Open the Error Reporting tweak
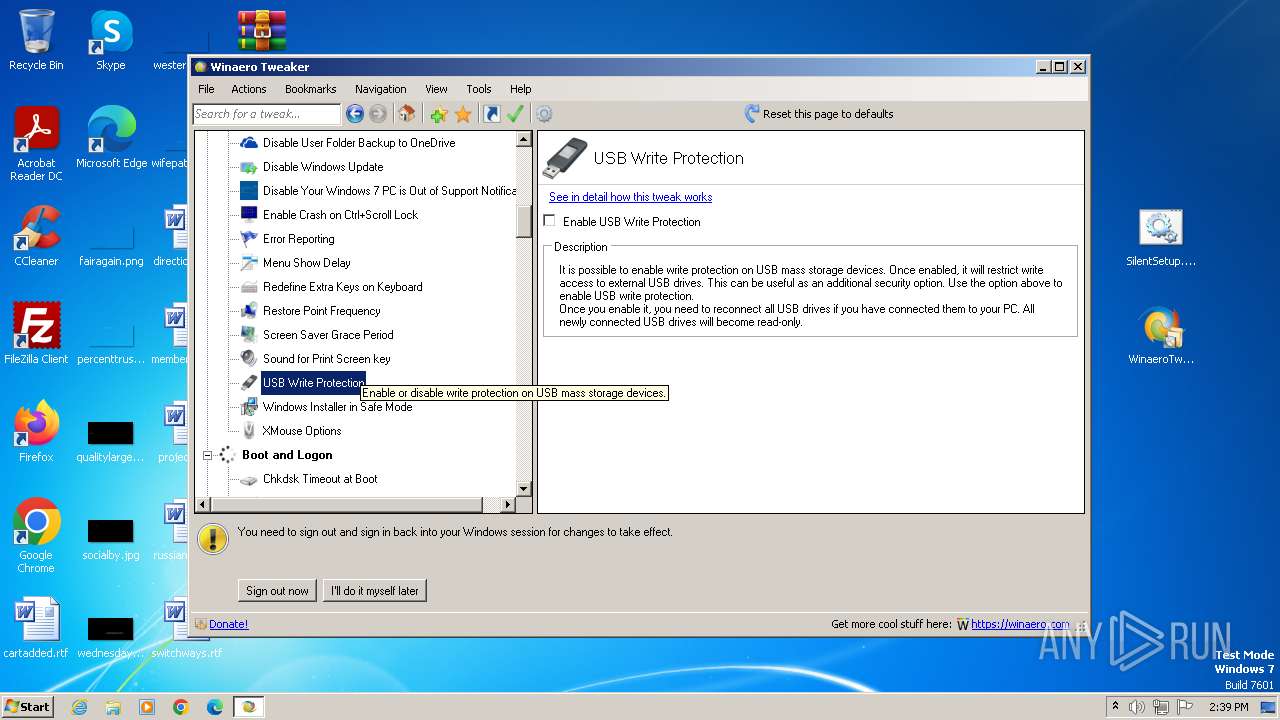Screen dimensions: 1280x720 tap(298, 239)
